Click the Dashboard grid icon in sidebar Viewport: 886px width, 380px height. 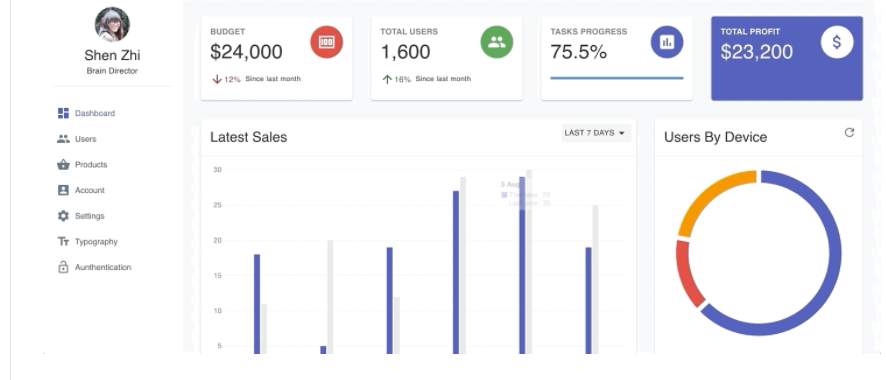coord(63,113)
